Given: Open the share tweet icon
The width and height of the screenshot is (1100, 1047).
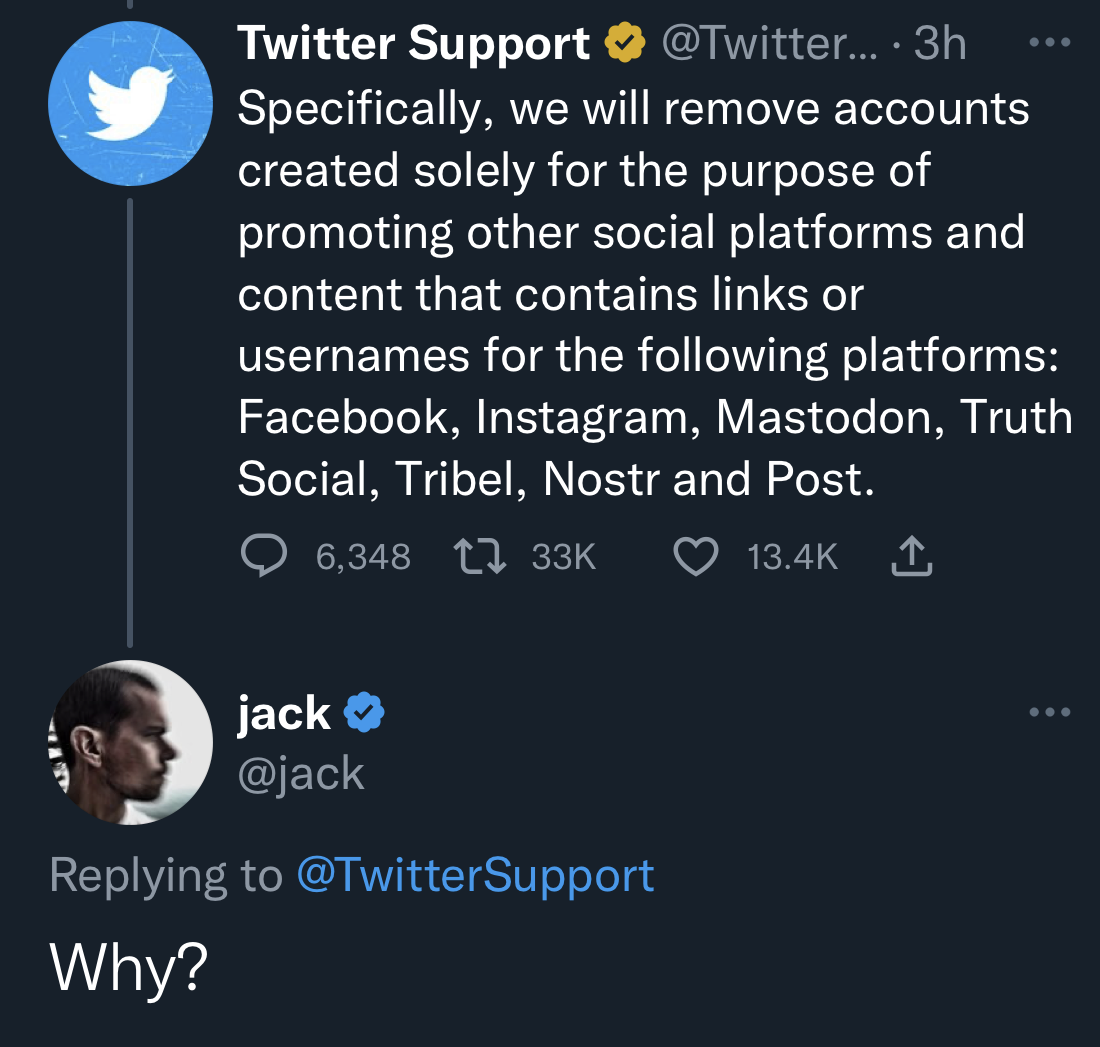Looking at the screenshot, I should point(911,556).
